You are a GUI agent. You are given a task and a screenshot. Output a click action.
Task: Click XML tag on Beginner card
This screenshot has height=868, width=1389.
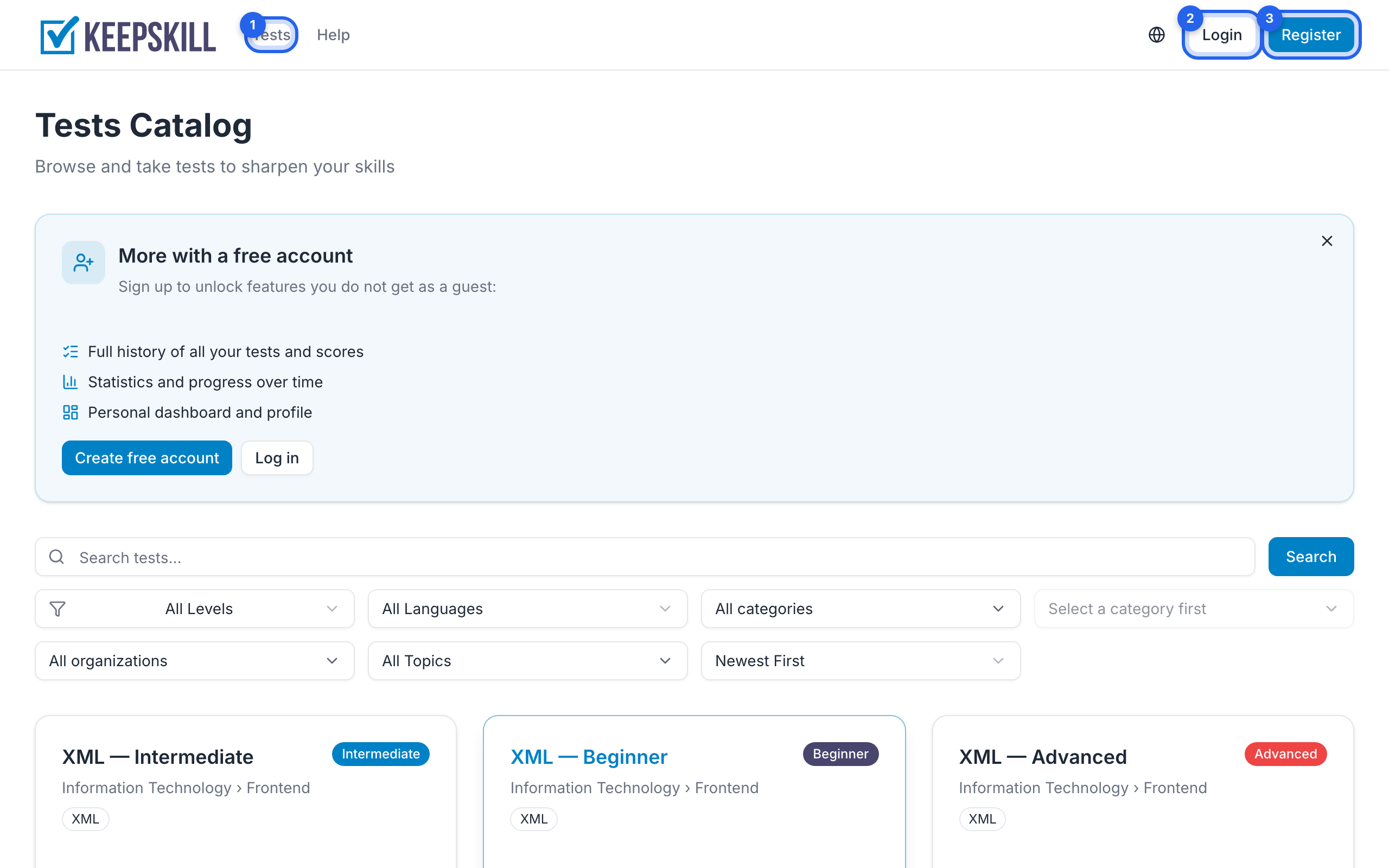(534, 819)
